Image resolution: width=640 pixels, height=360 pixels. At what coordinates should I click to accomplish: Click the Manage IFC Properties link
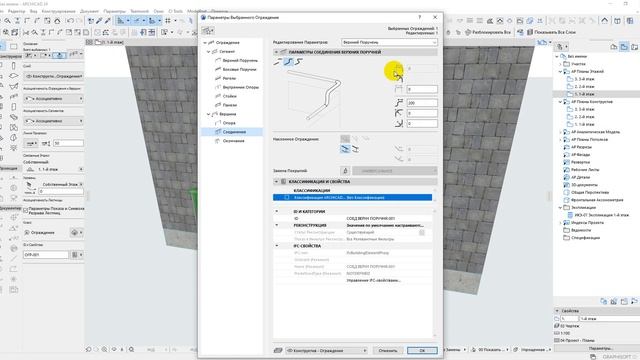pyautogui.click(x=373, y=280)
